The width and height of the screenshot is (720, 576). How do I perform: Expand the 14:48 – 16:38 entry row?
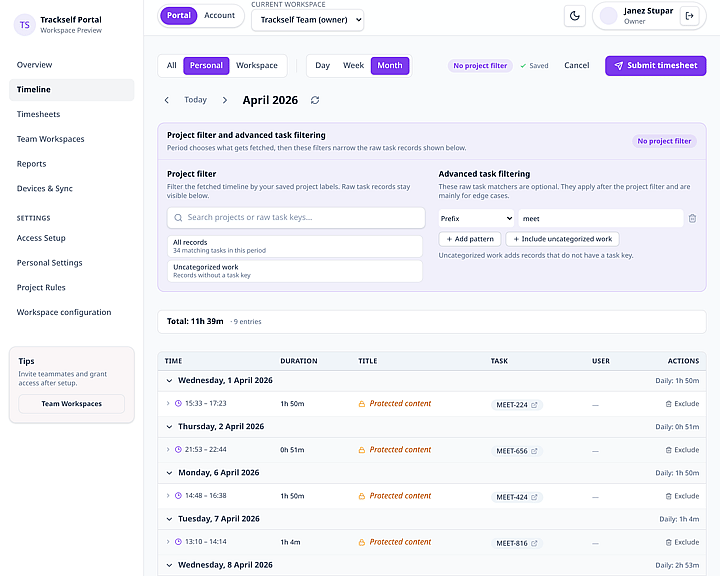pyautogui.click(x=168, y=496)
